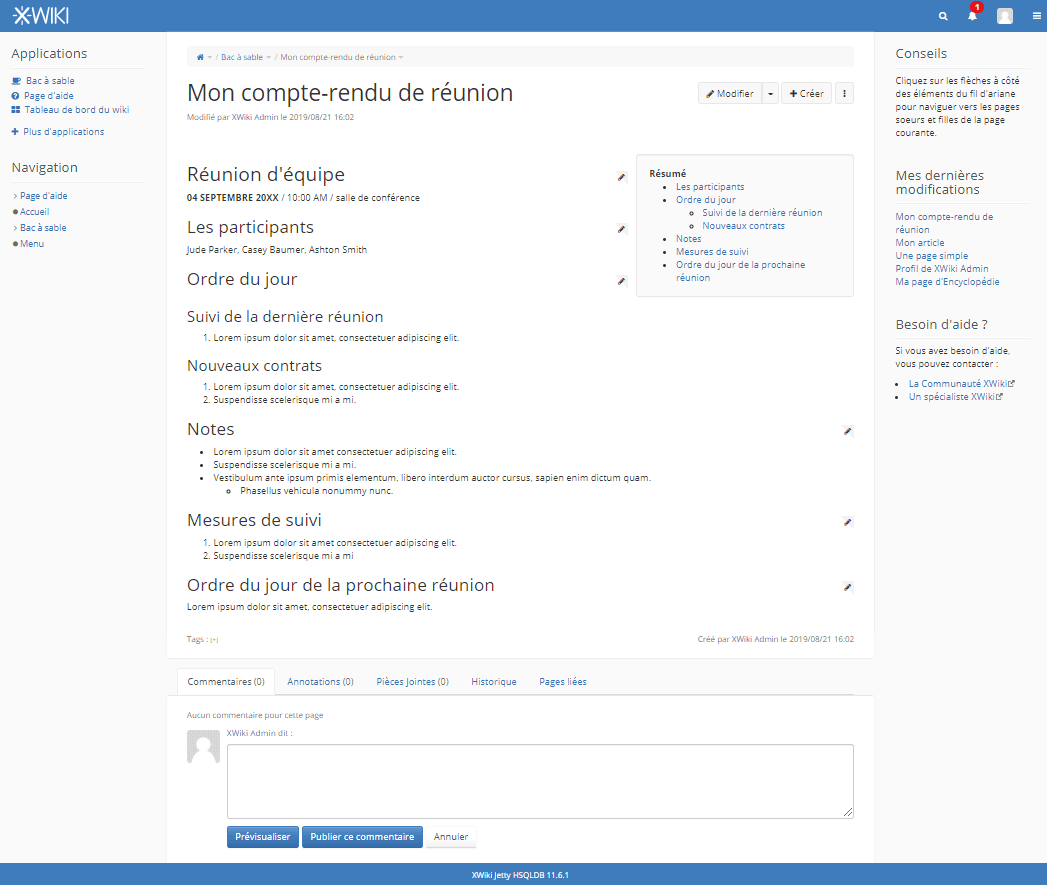Cancel the comment with 'Annuler'
Viewport: 1047px width, 885px height.
[x=451, y=837]
